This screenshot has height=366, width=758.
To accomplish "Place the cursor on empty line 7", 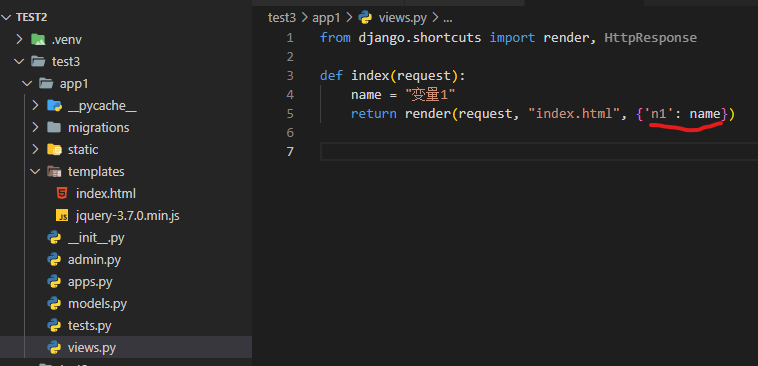I will click(539, 151).
